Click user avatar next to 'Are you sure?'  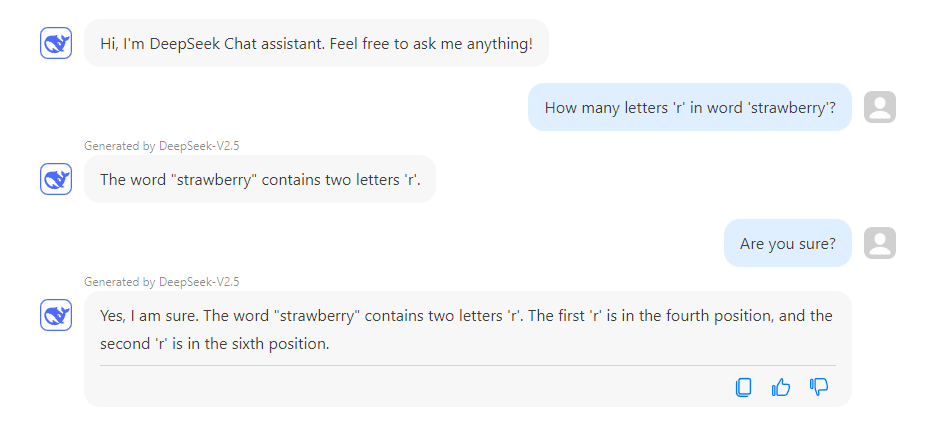879,243
